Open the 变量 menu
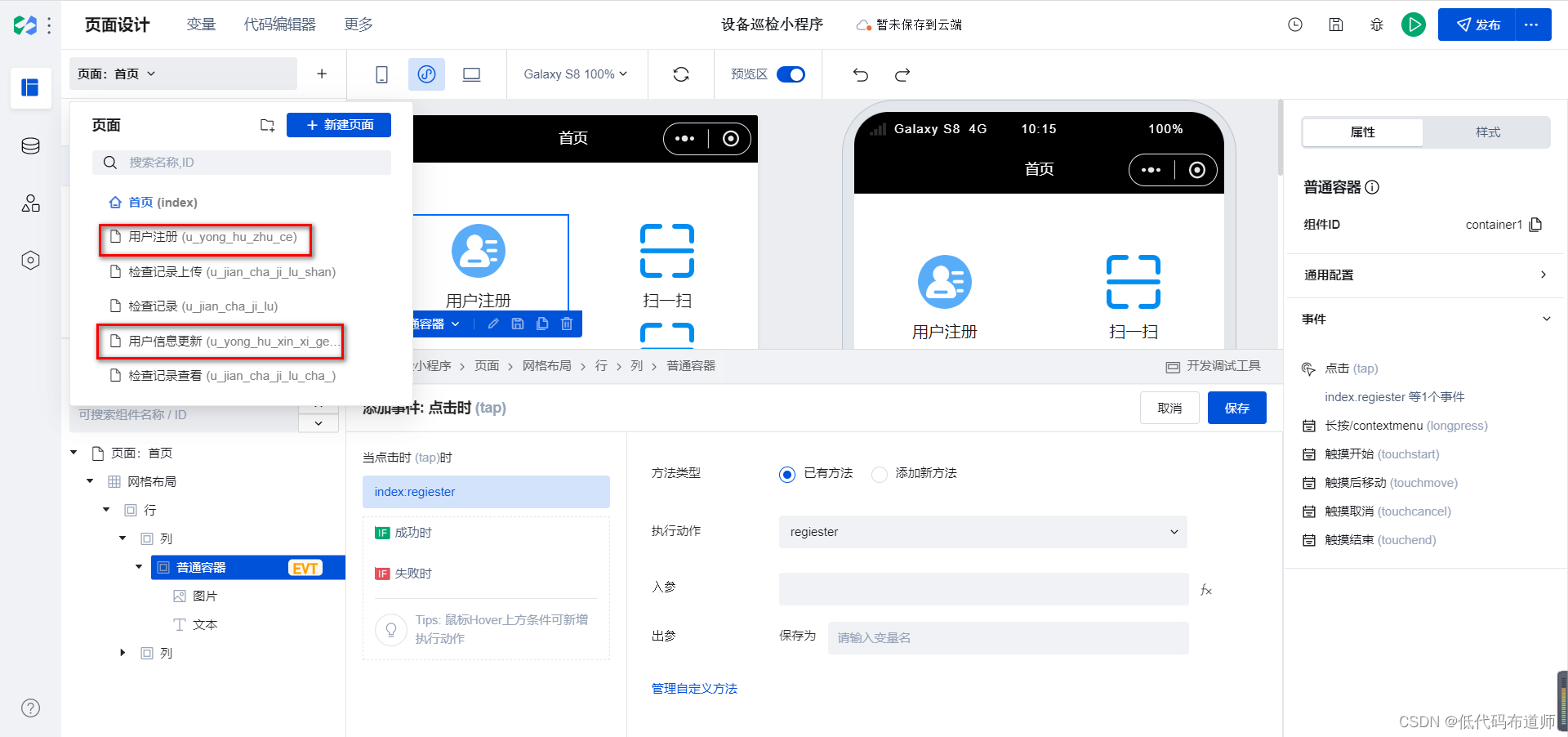This screenshot has height=737, width=1568. pos(201,25)
